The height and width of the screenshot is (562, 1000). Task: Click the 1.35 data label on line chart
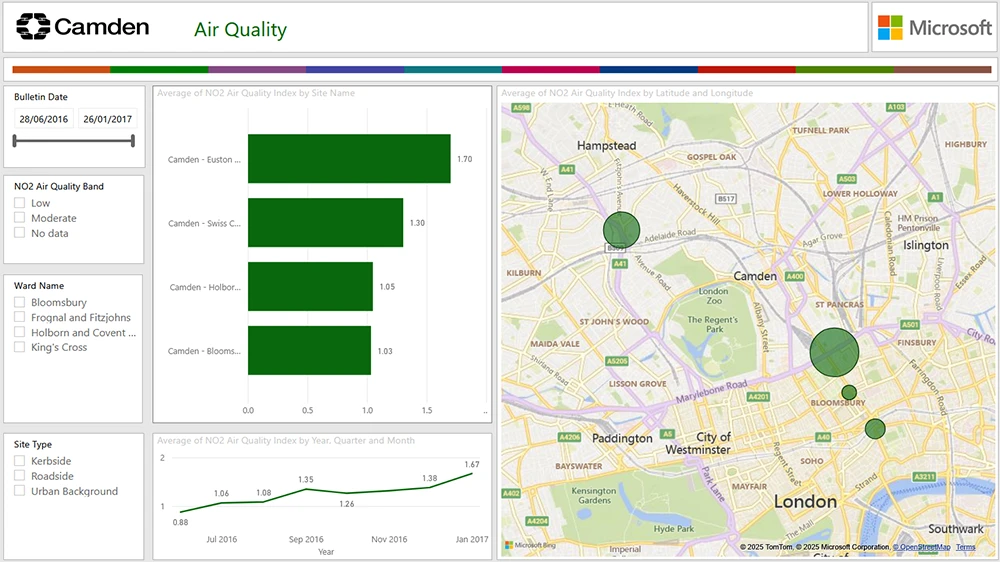[x=305, y=479]
